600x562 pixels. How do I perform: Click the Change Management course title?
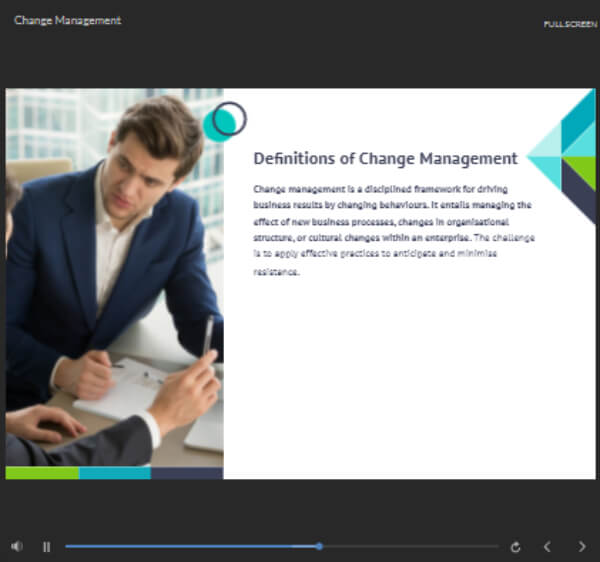(68, 20)
